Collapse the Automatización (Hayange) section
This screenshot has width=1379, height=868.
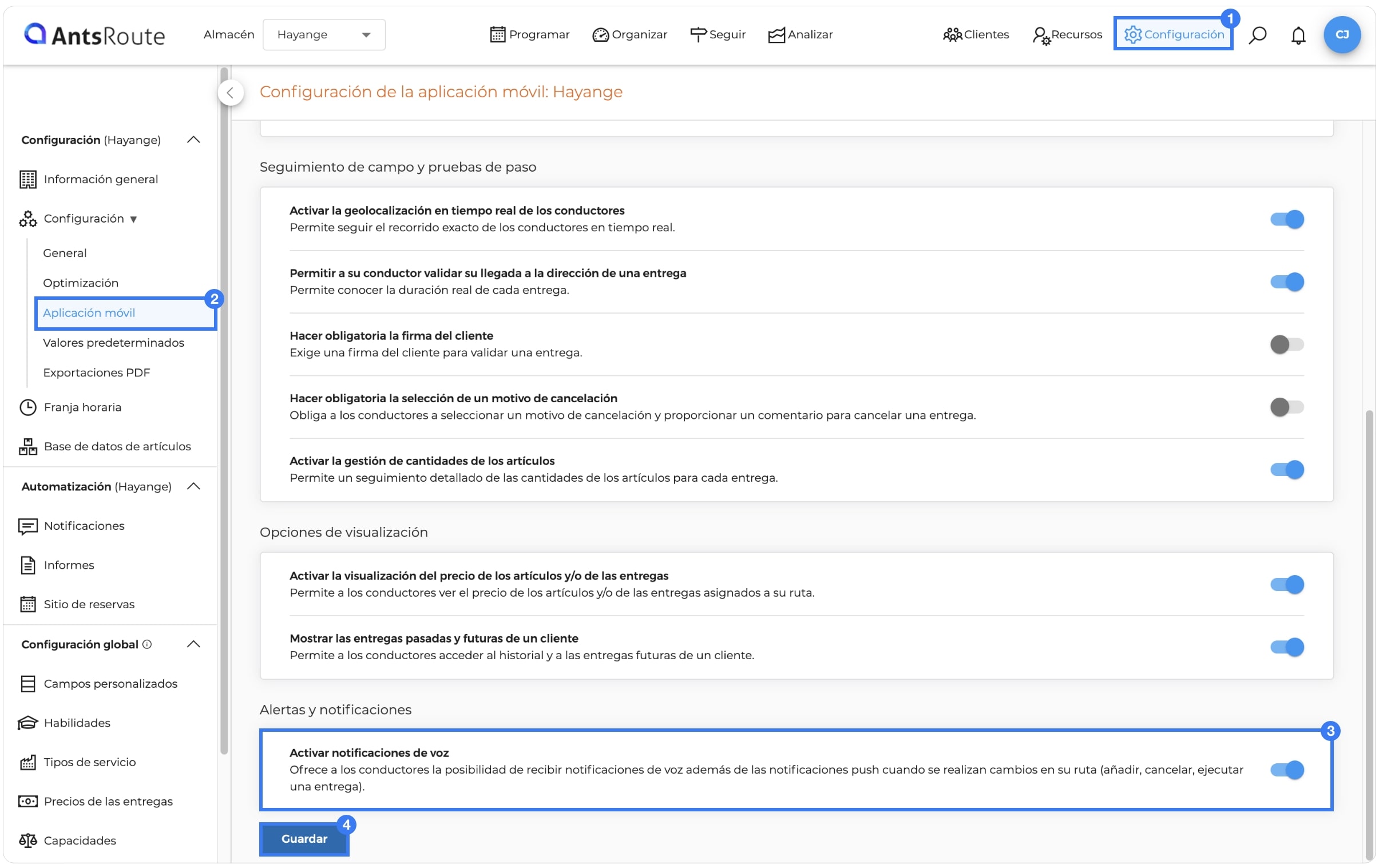click(193, 486)
